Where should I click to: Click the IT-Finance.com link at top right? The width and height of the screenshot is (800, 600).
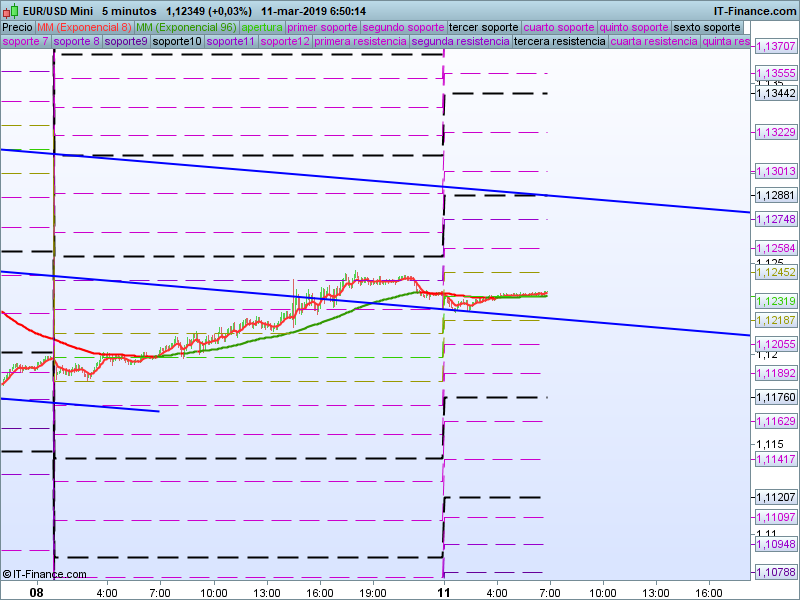pyautogui.click(x=754, y=11)
